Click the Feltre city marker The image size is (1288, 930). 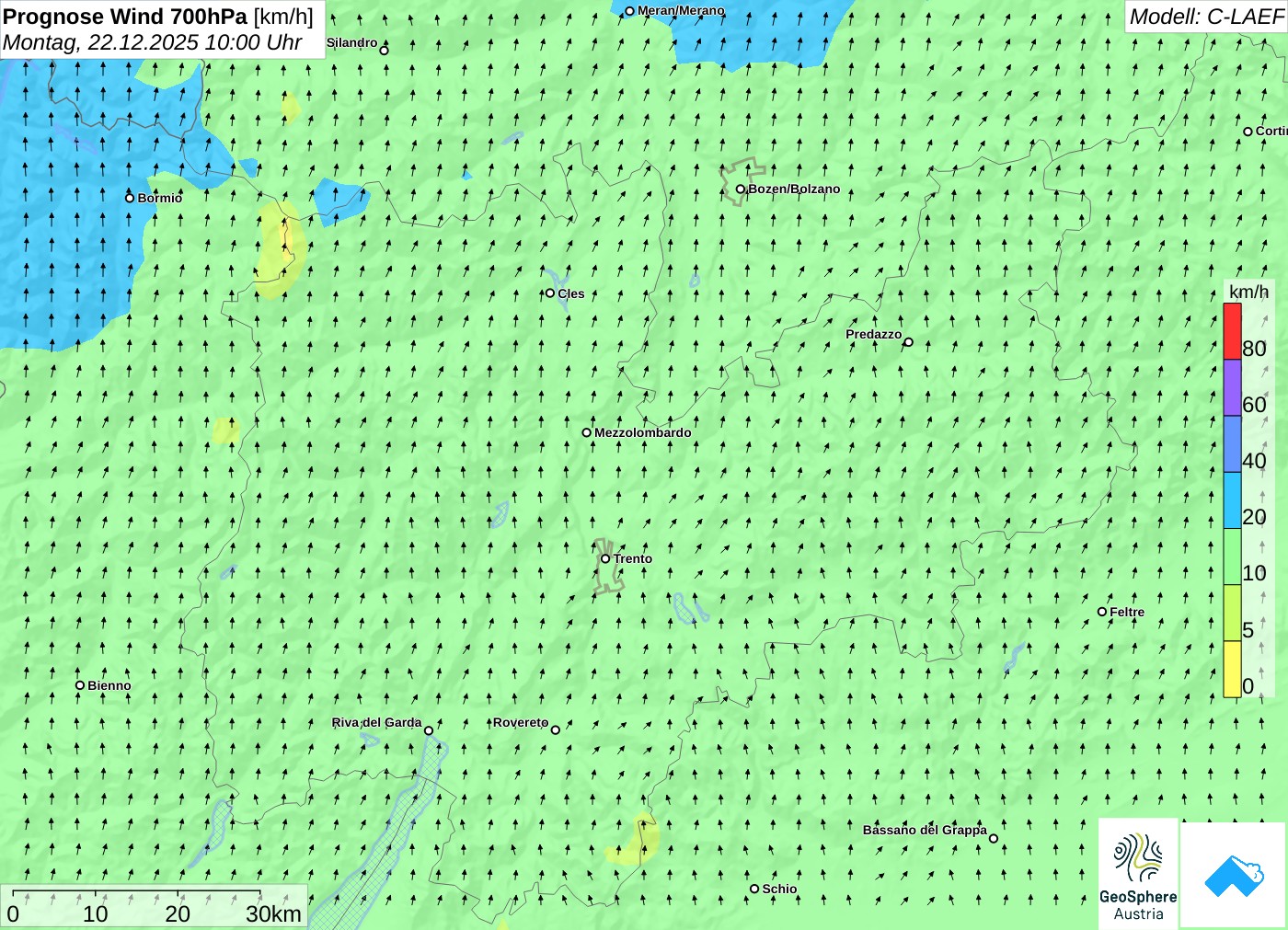tap(1102, 612)
